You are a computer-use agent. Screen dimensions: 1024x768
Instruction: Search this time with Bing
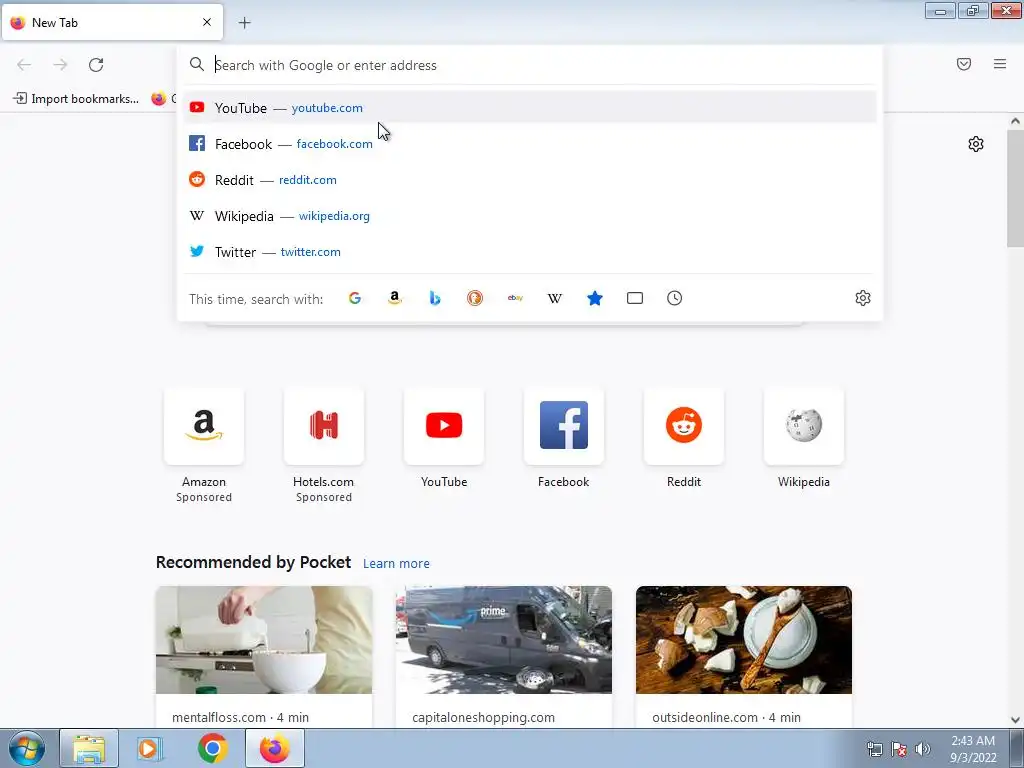point(435,298)
